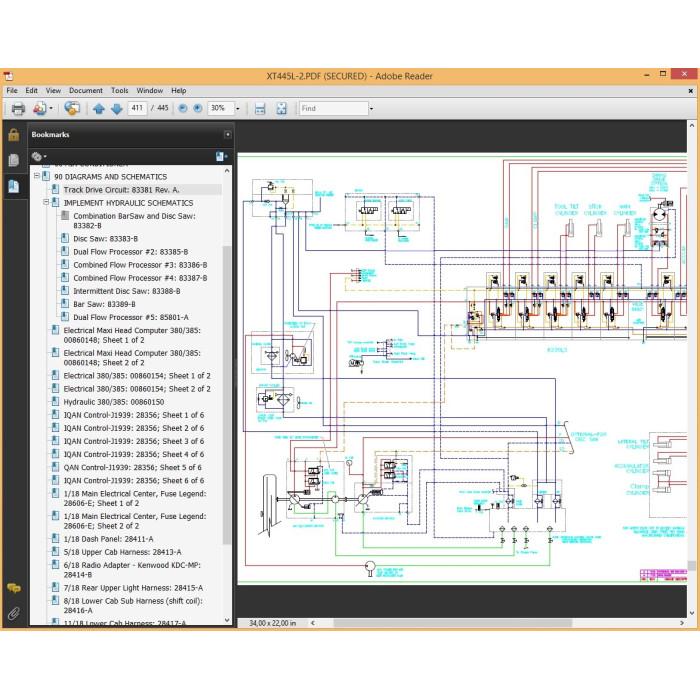
Task: Go to previous page with up arrow
Action: 99,108
